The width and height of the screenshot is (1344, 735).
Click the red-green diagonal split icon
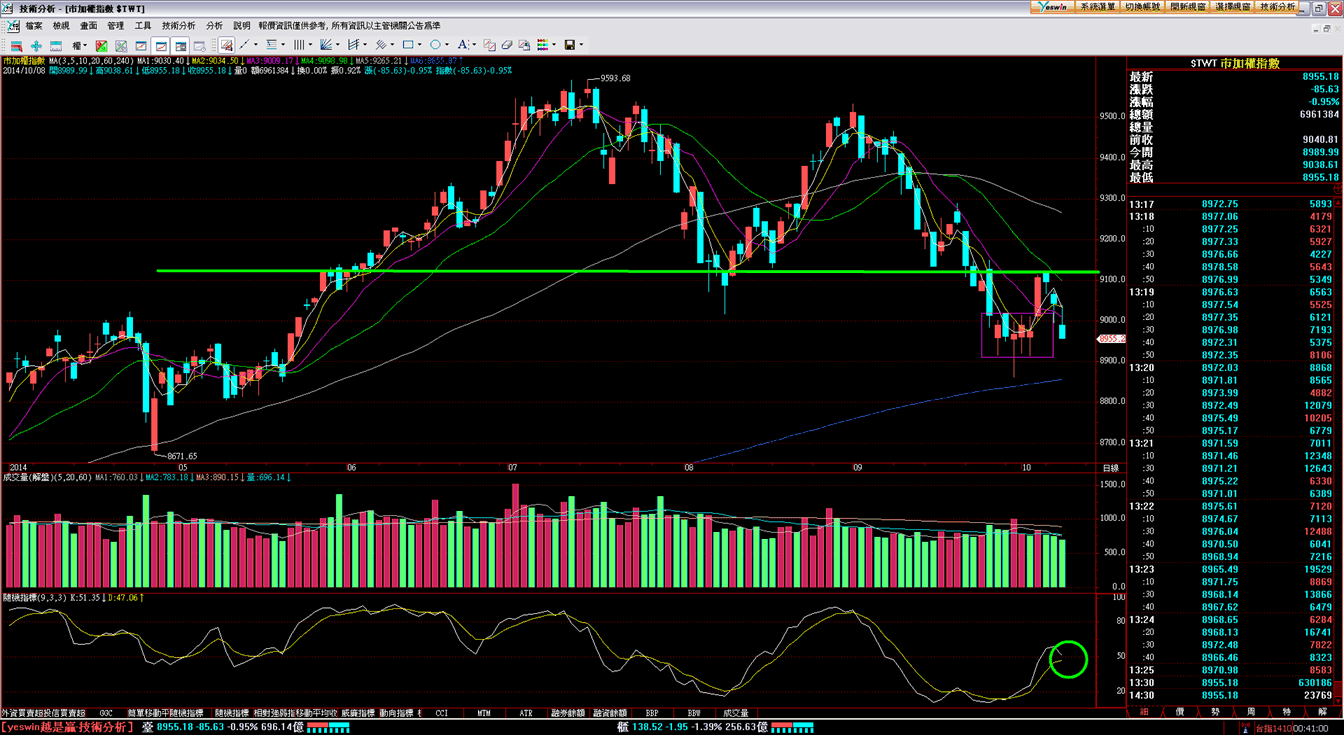pyautogui.click(x=102, y=45)
